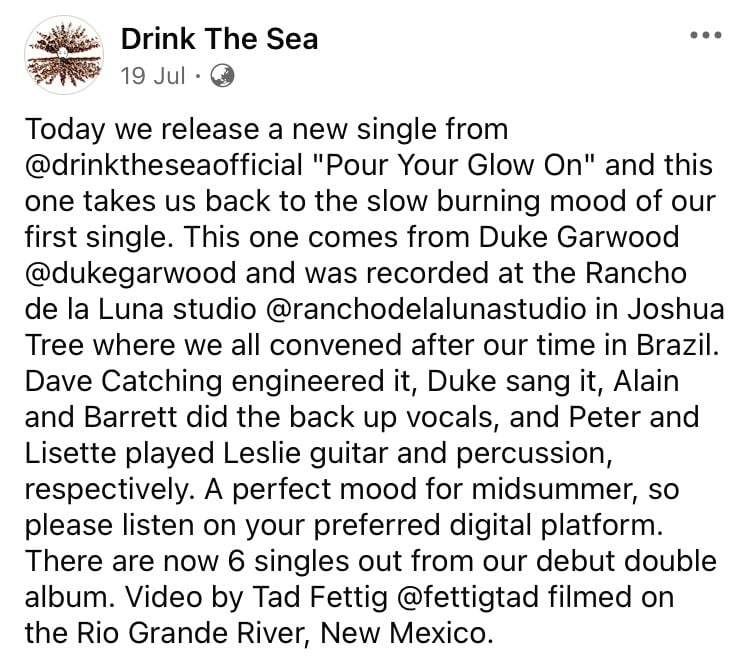Open the three-dot post options menu
Viewport: 750px width, 659px height.
pos(706,35)
